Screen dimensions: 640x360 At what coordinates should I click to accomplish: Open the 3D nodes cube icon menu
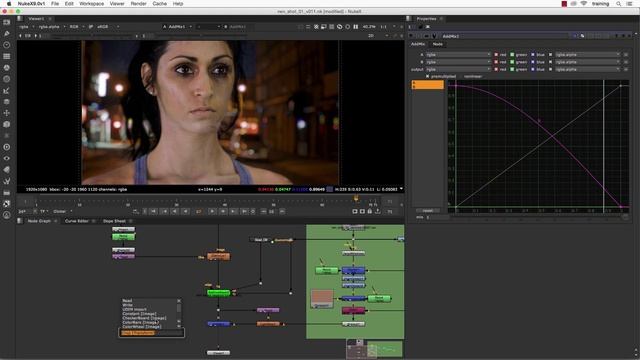click(7, 124)
